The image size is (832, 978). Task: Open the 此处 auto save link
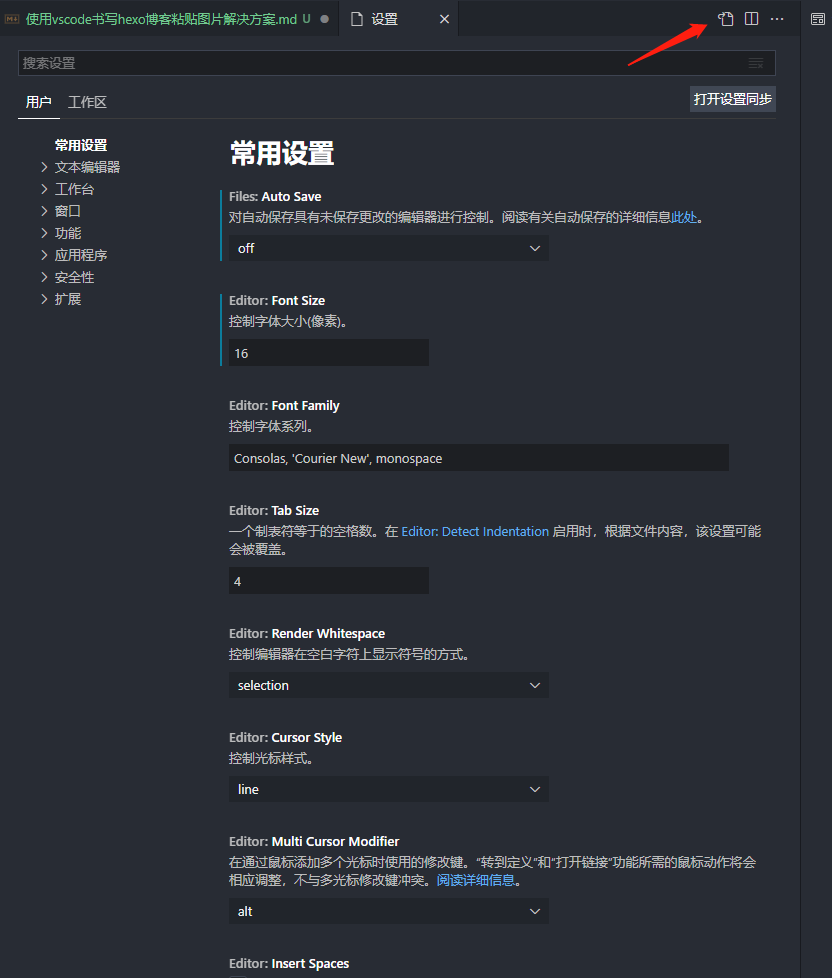[683, 217]
